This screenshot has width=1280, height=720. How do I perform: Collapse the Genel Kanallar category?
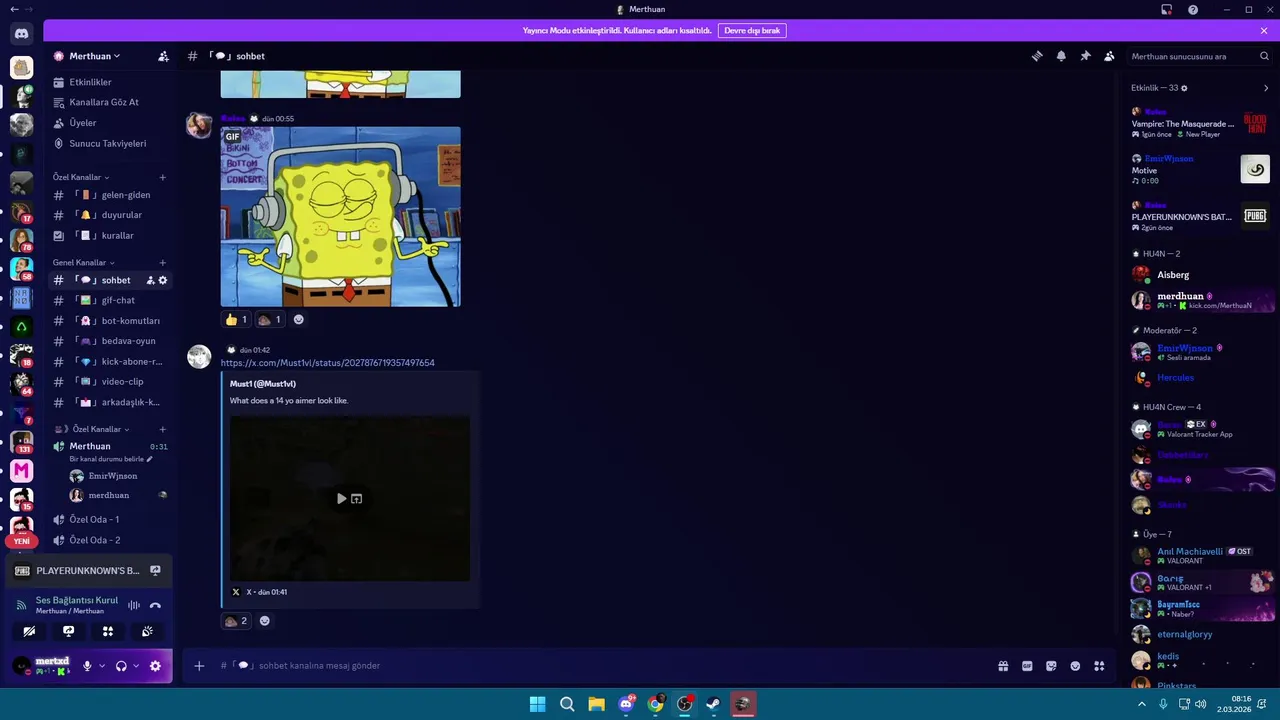click(83, 263)
